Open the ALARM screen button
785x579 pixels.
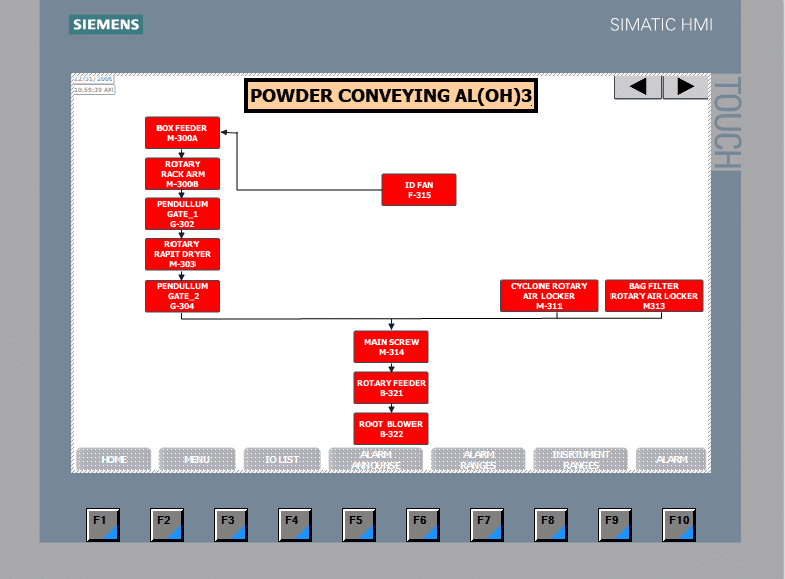(671, 459)
